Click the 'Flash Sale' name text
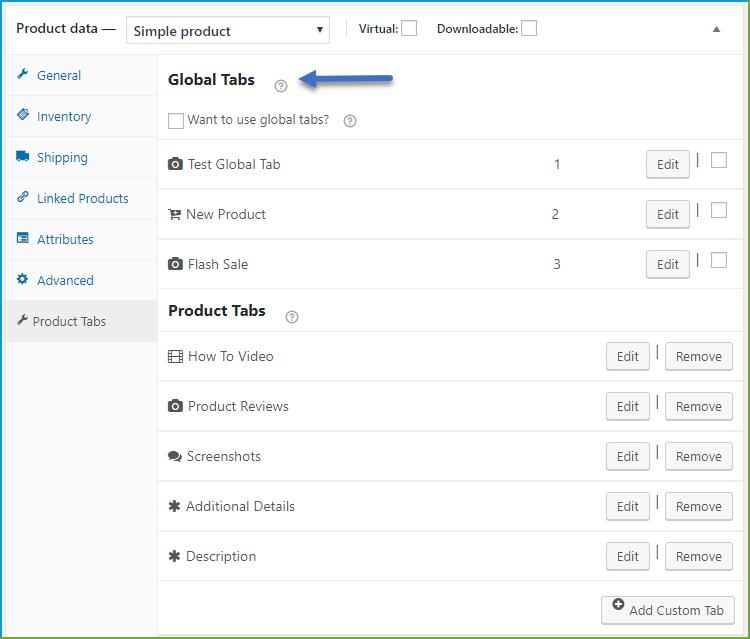750x639 pixels. click(x=218, y=264)
